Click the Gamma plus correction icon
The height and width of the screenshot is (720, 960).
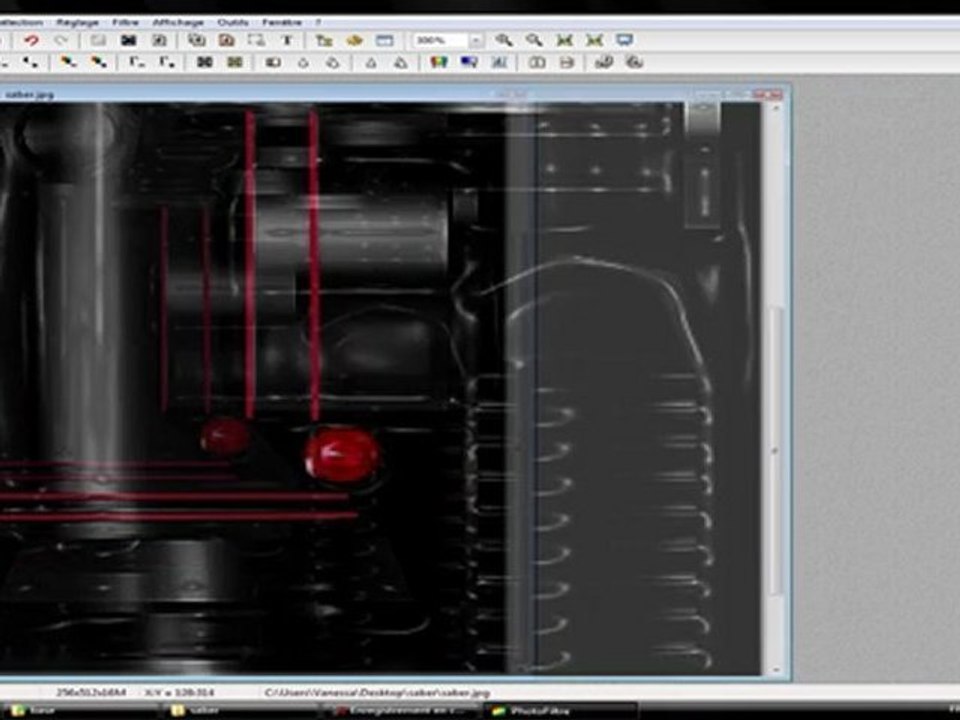coord(167,62)
